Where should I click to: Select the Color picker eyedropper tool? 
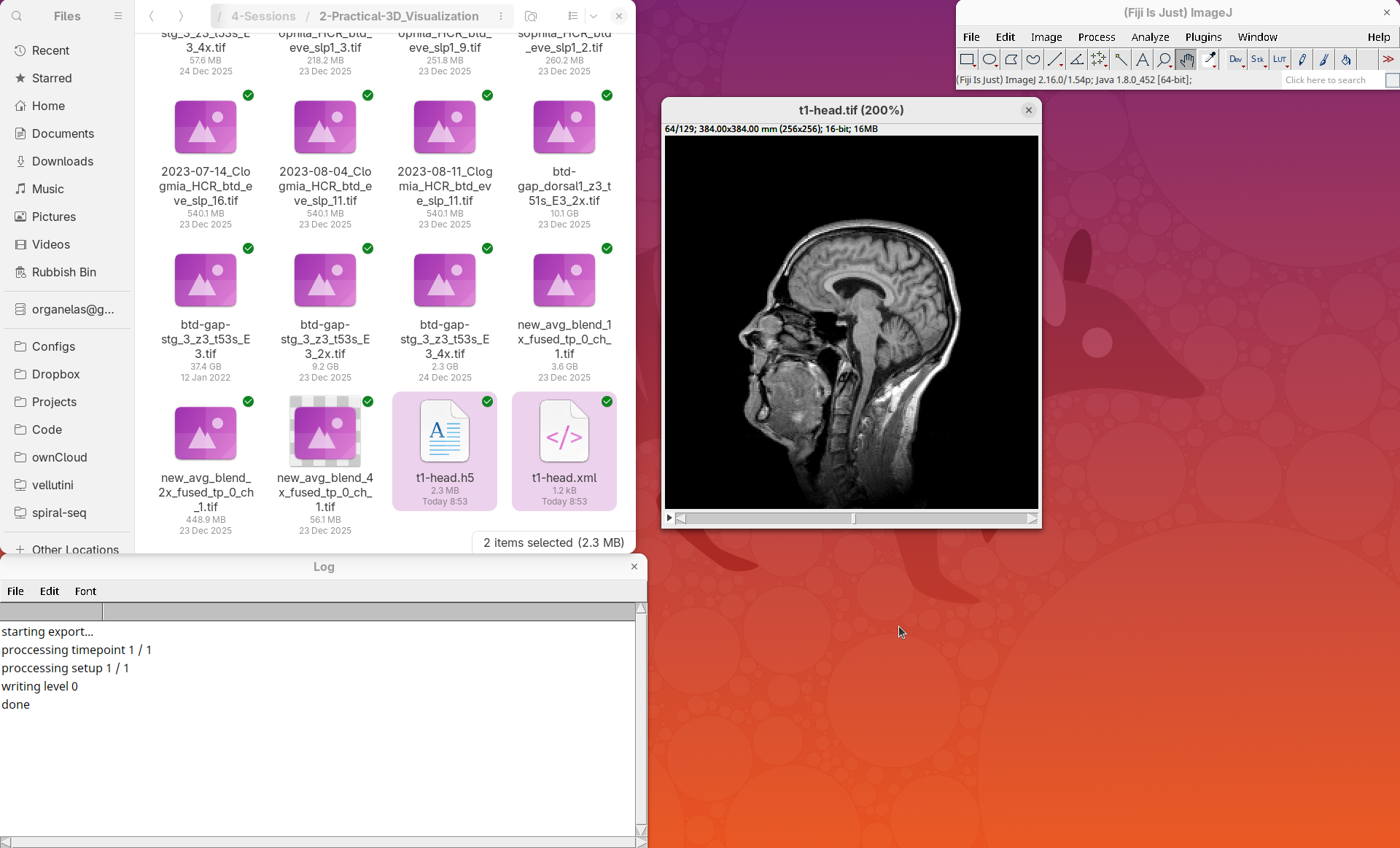pos(1209,60)
